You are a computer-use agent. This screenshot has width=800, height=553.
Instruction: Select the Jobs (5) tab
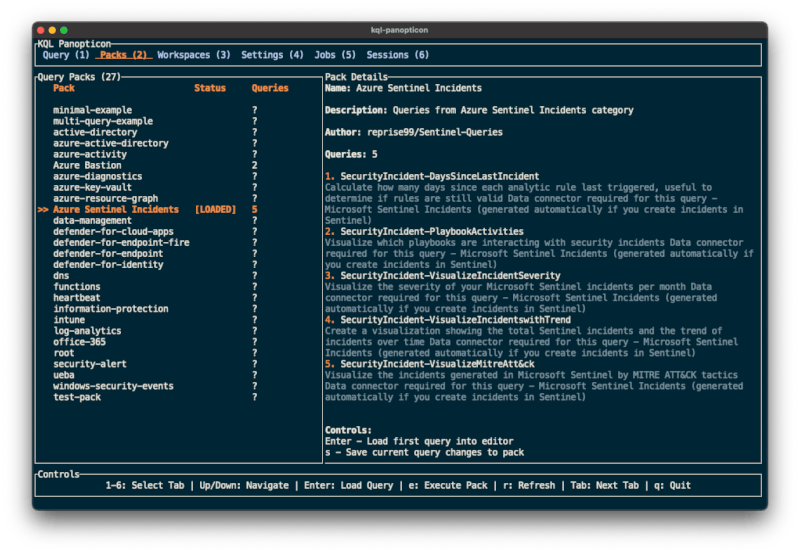point(334,55)
